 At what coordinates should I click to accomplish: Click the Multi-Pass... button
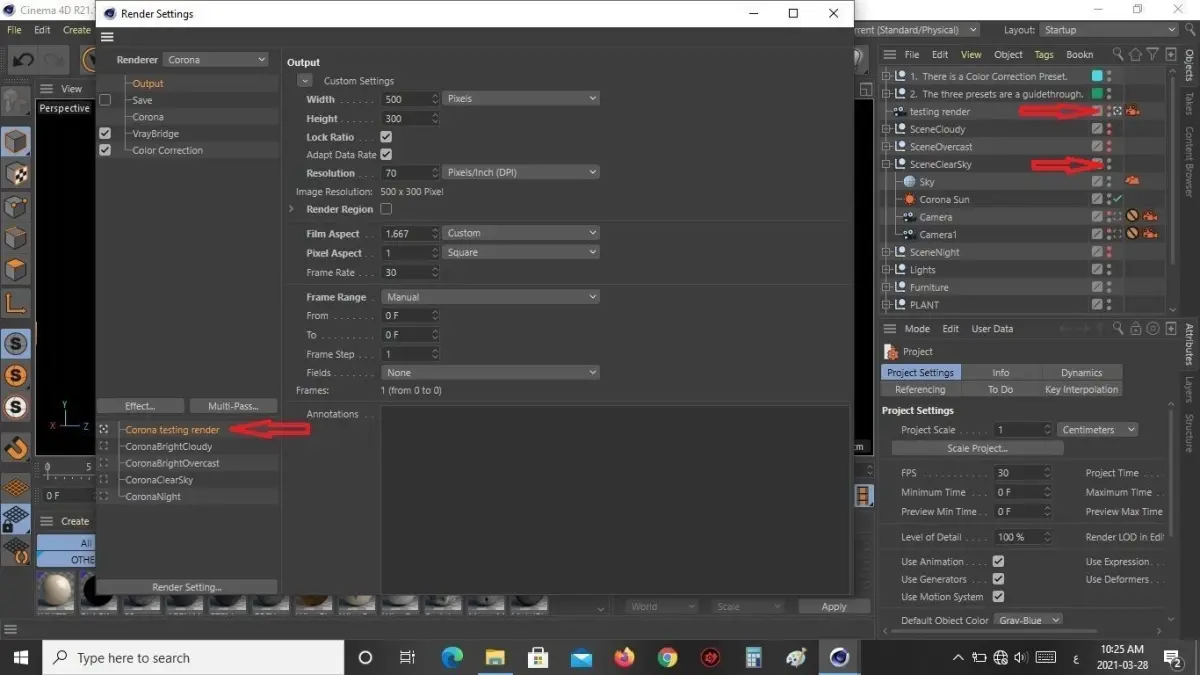233,406
